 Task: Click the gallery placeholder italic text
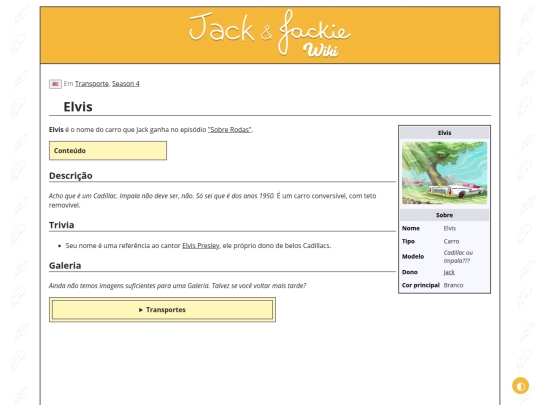tap(177, 285)
